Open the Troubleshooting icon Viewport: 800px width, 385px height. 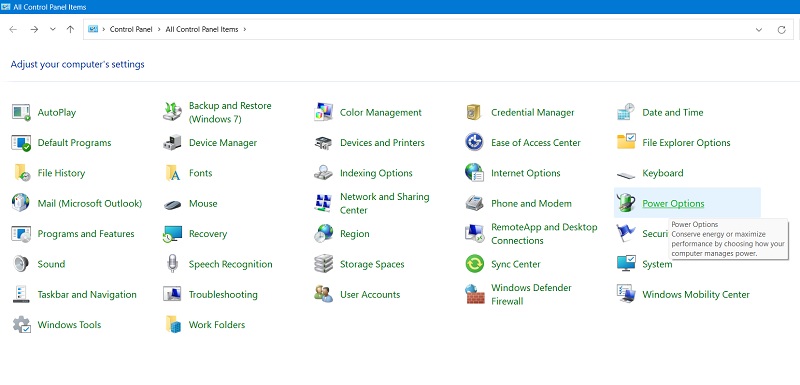[x=172, y=294]
